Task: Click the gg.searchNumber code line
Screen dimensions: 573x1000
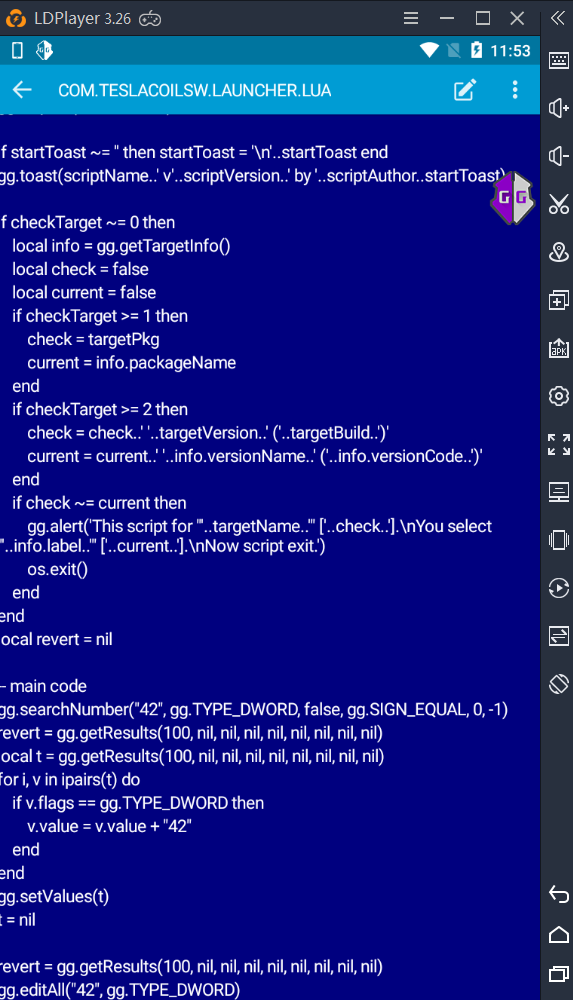Action: click(x=254, y=709)
